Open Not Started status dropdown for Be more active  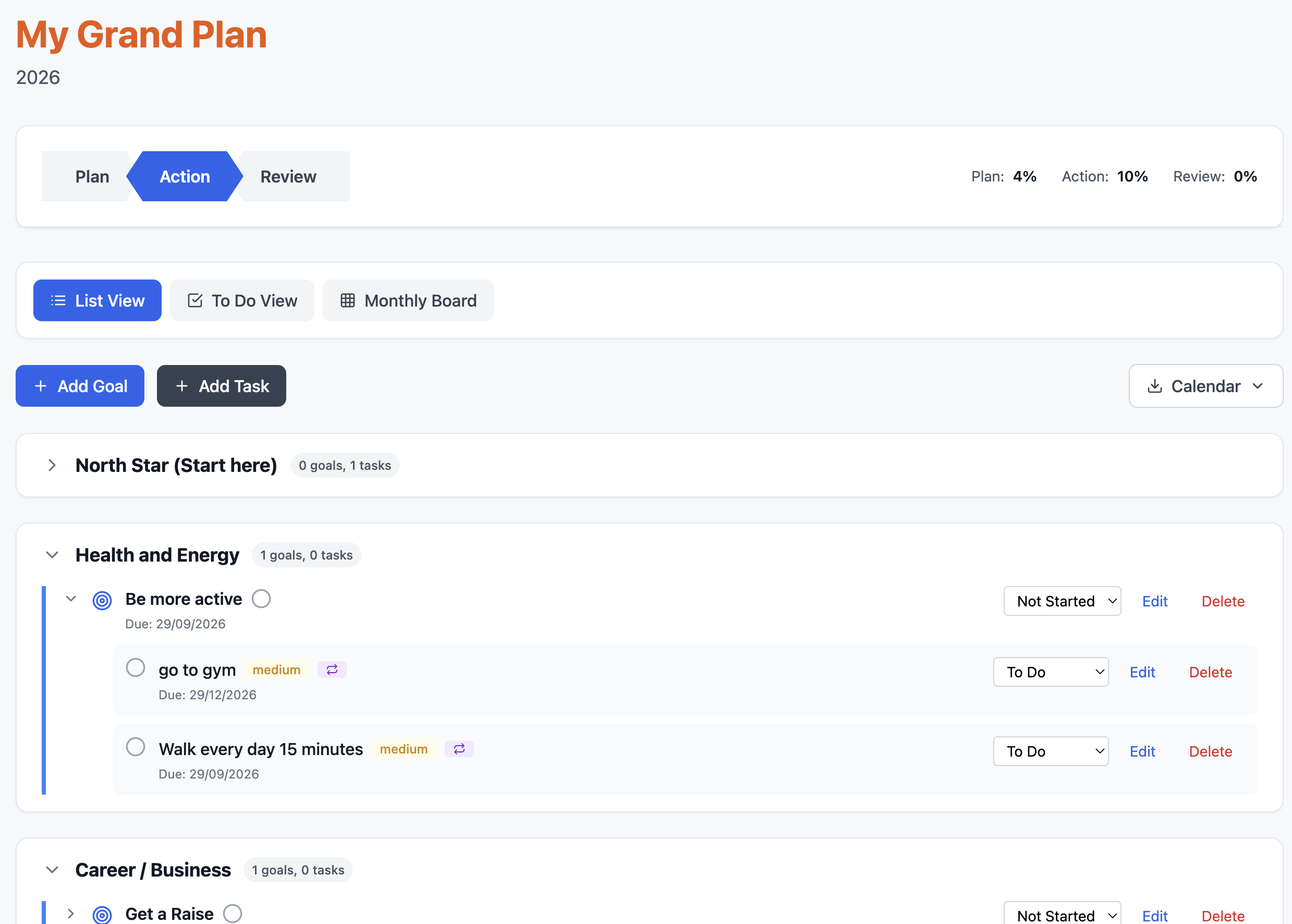point(1062,601)
